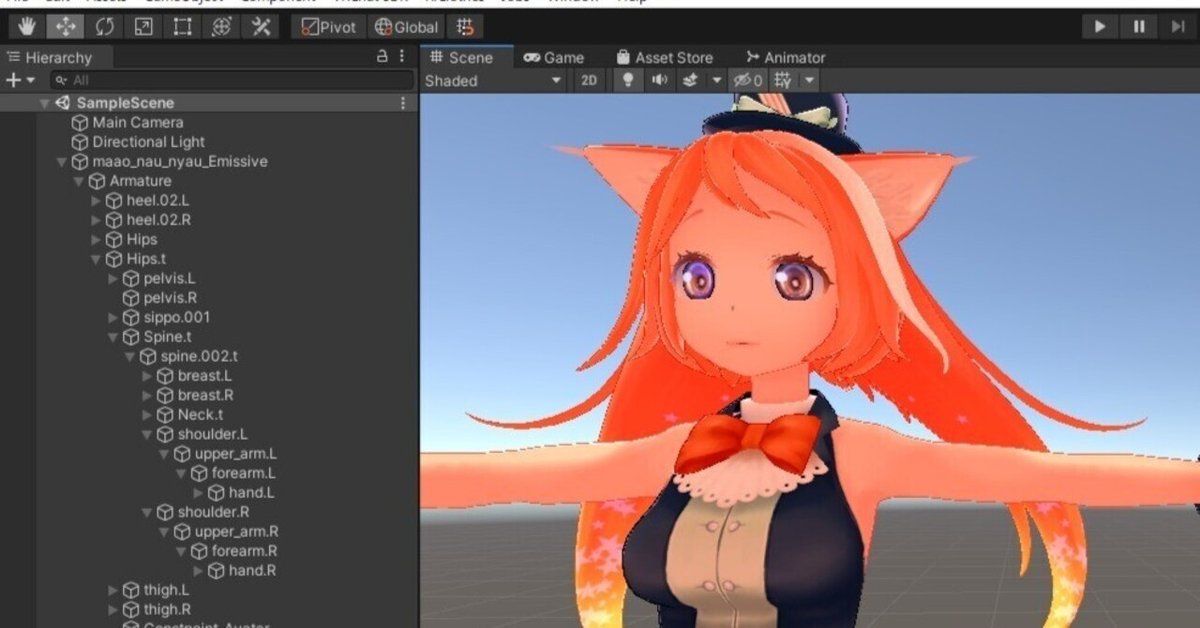Select the Rotate tool
Viewport: 1200px width, 628px height.
coord(104,27)
